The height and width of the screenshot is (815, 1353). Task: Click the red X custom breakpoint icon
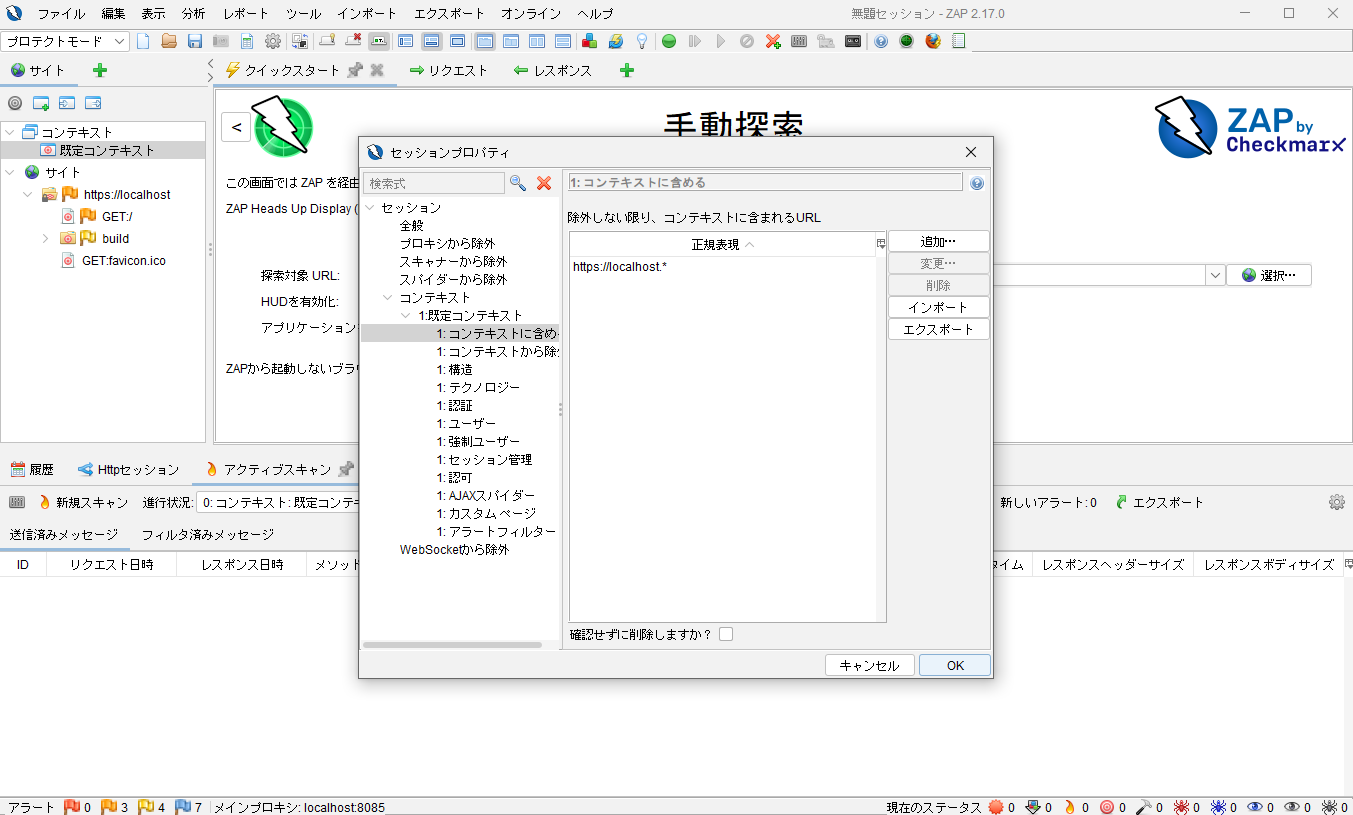pos(773,41)
